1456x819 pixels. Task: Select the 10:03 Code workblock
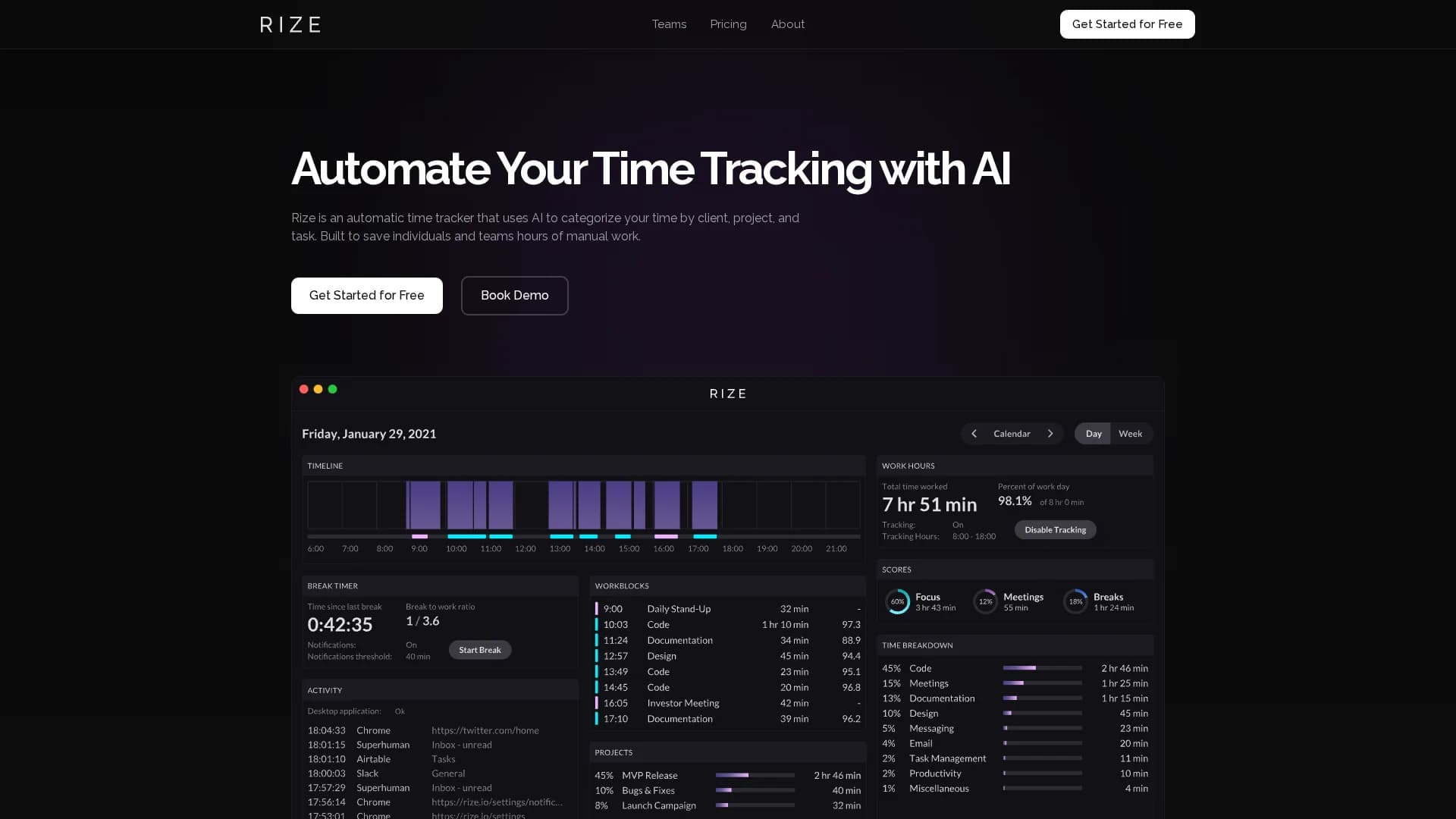pos(728,625)
